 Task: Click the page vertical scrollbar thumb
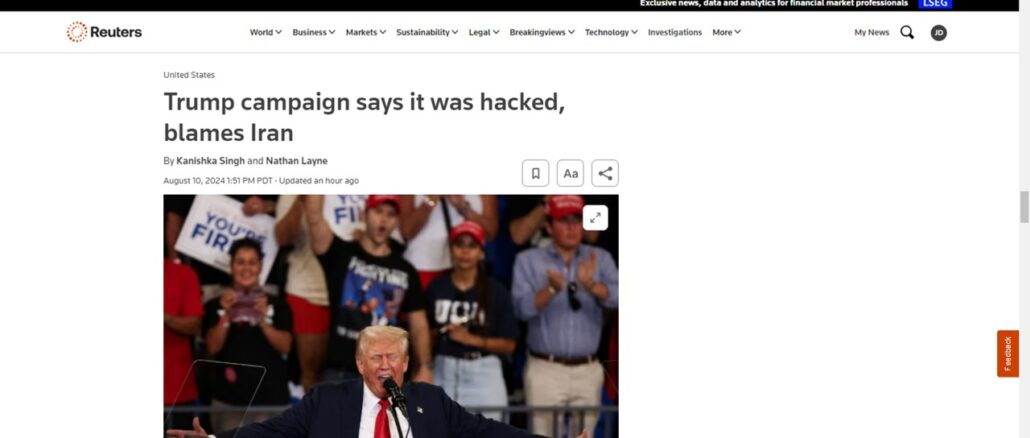1023,207
